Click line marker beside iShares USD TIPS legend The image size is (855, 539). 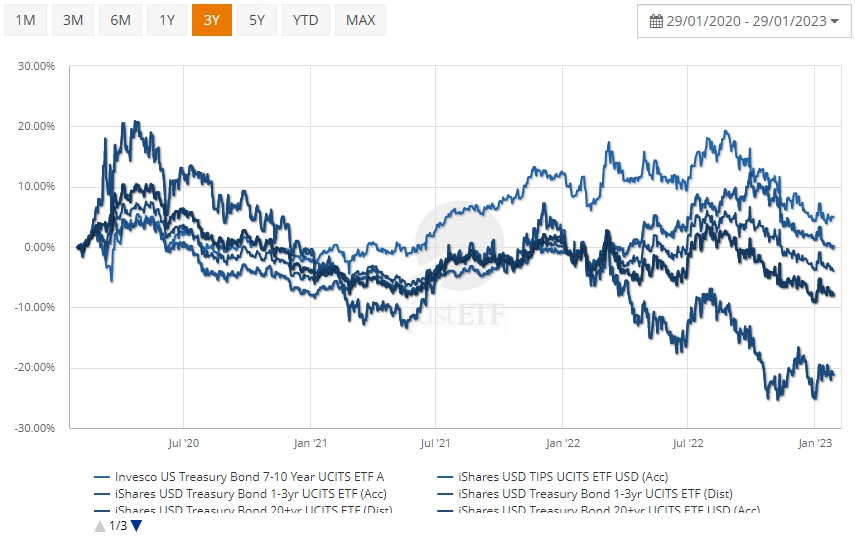pos(446,477)
